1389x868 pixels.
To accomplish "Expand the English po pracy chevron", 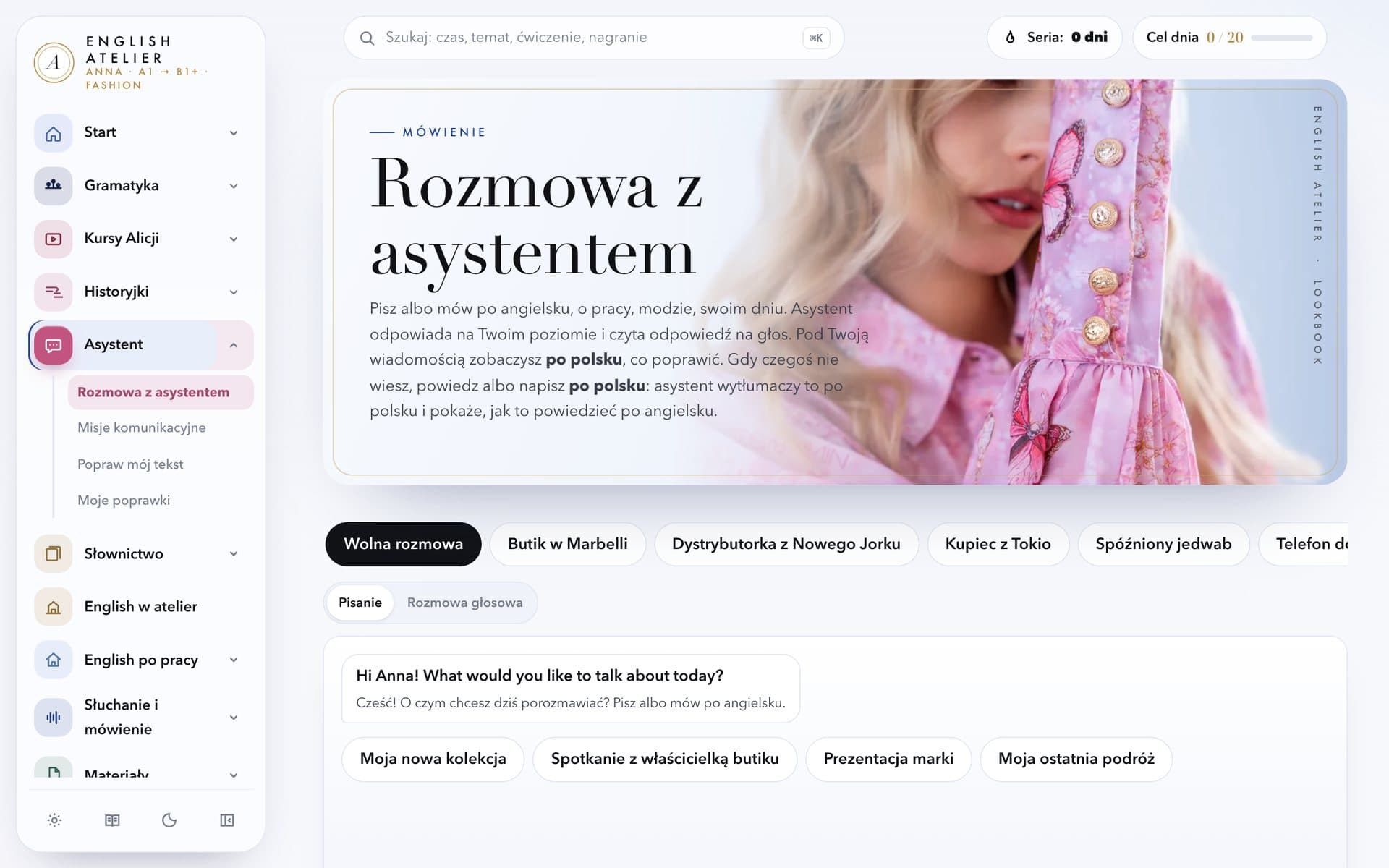I will pyautogui.click(x=234, y=660).
